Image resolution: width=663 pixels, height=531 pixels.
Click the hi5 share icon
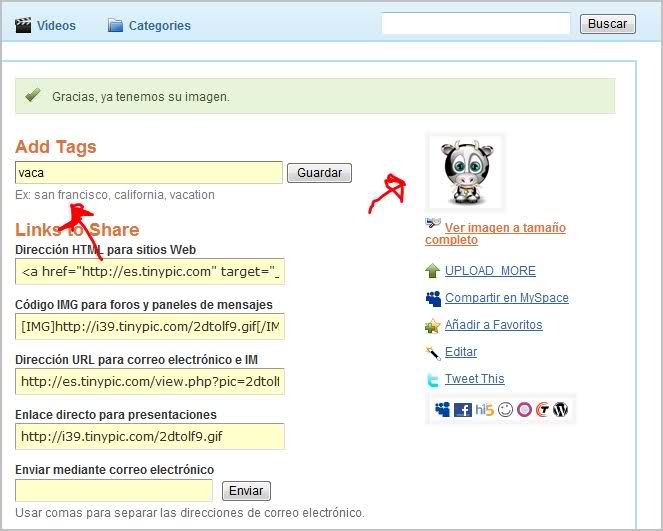485,410
